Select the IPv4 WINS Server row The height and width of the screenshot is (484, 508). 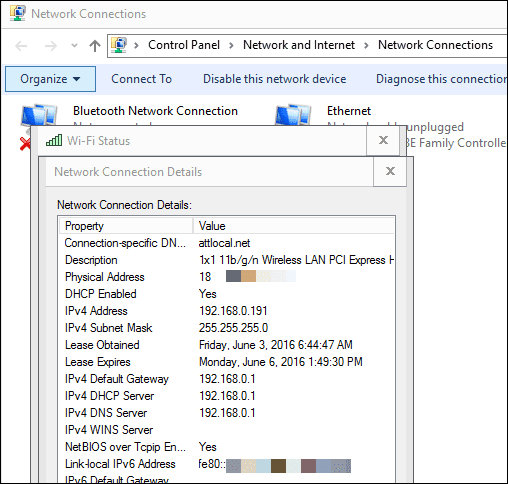(x=227, y=430)
